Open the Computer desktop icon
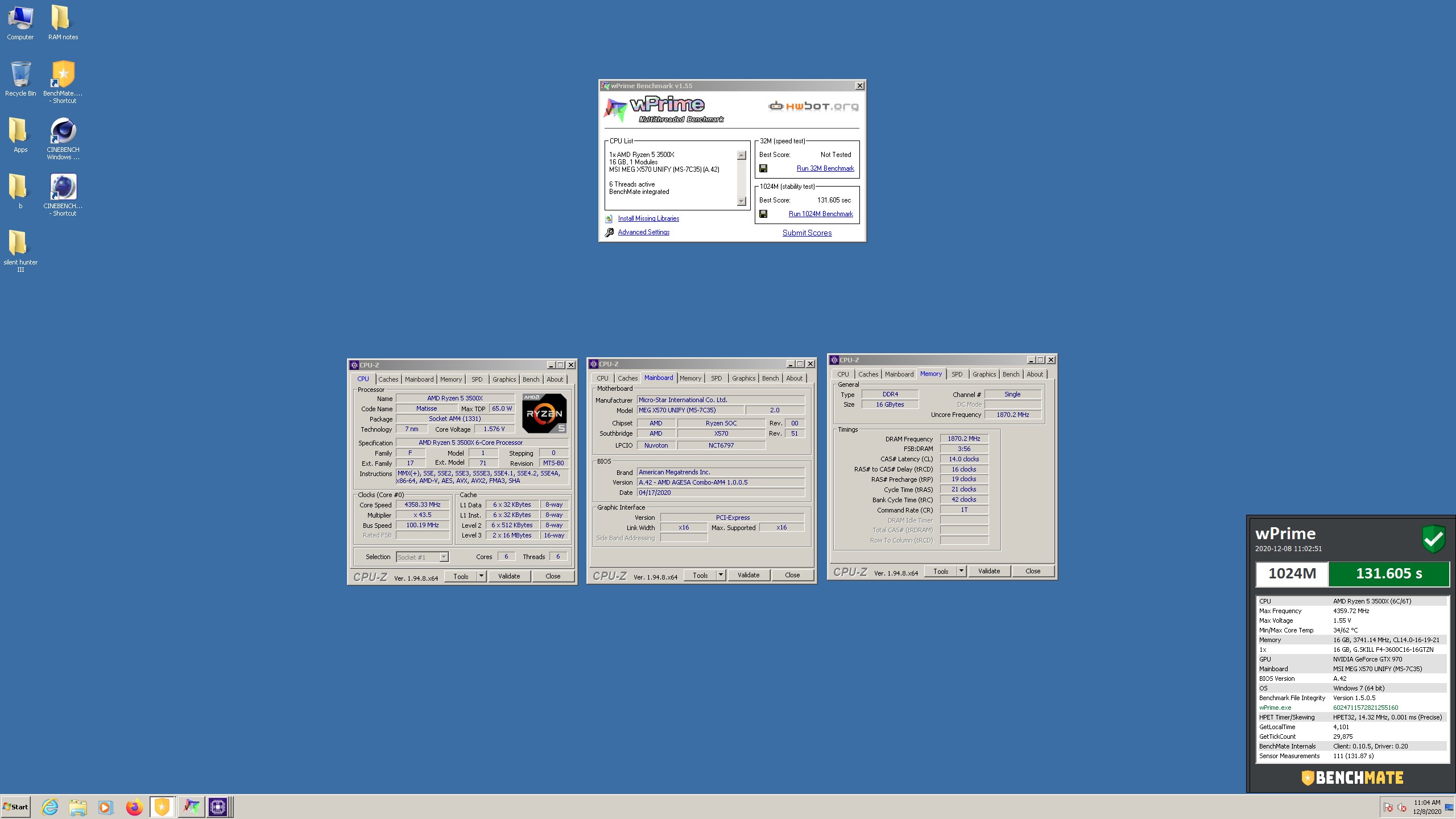Screen dimensions: 1456x819 (x=20, y=23)
